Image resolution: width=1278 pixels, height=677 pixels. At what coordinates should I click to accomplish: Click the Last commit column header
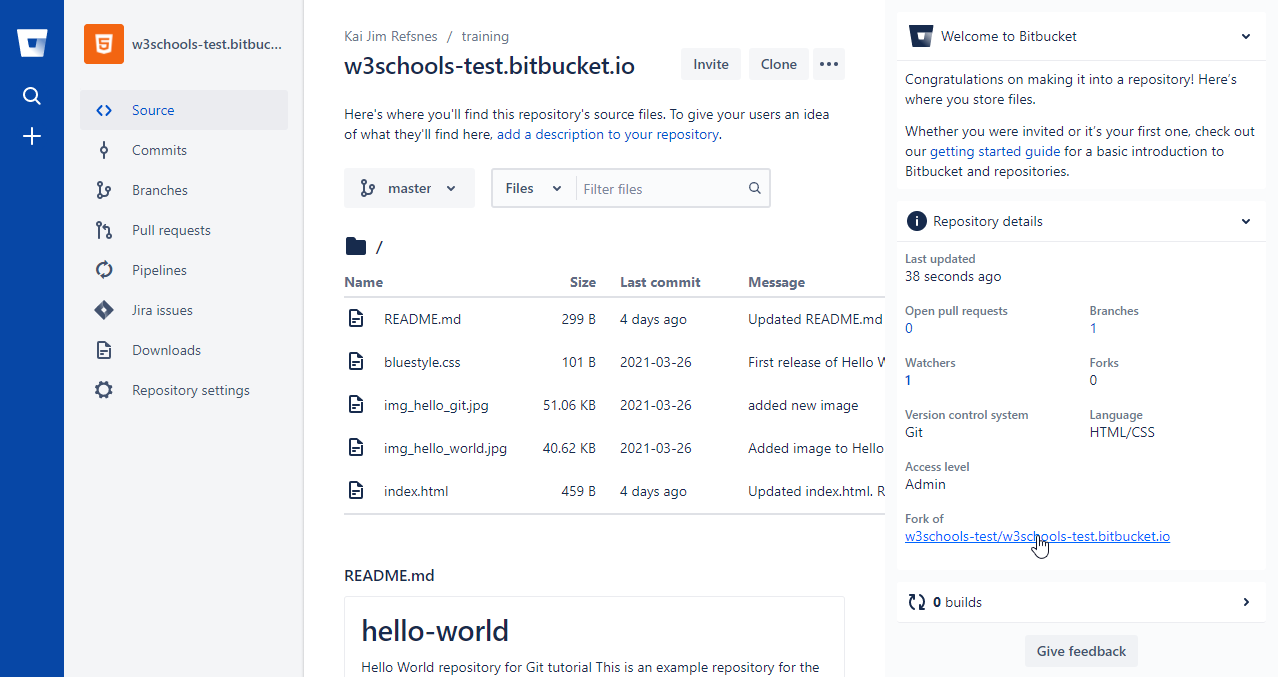tap(660, 282)
